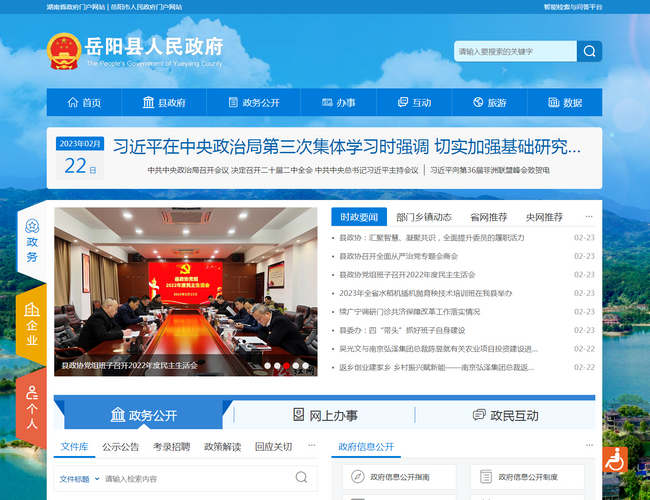Select the first slideshow dot
The image size is (650, 500).
click(267, 366)
